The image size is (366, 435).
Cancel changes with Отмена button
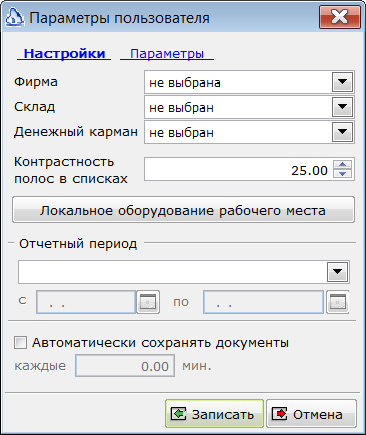click(x=311, y=414)
